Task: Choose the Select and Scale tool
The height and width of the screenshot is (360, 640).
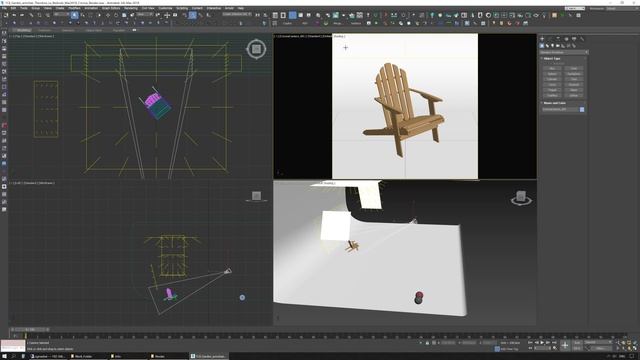Action: click(x=124, y=15)
